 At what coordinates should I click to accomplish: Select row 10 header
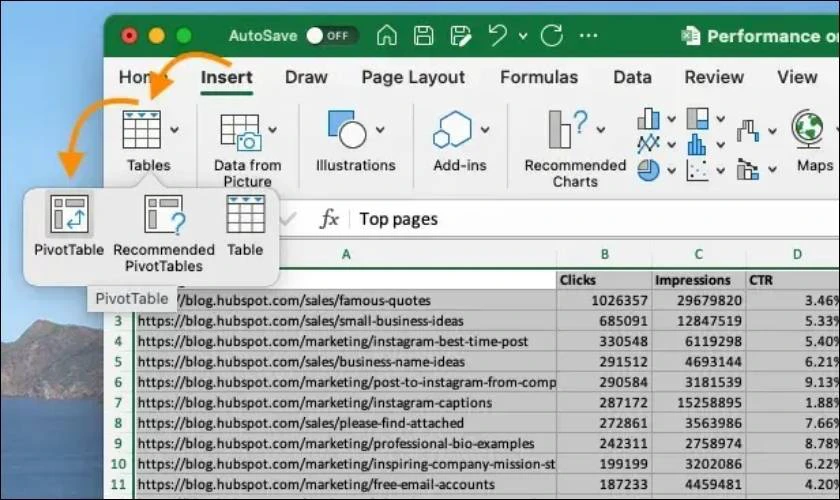pos(118,464)
